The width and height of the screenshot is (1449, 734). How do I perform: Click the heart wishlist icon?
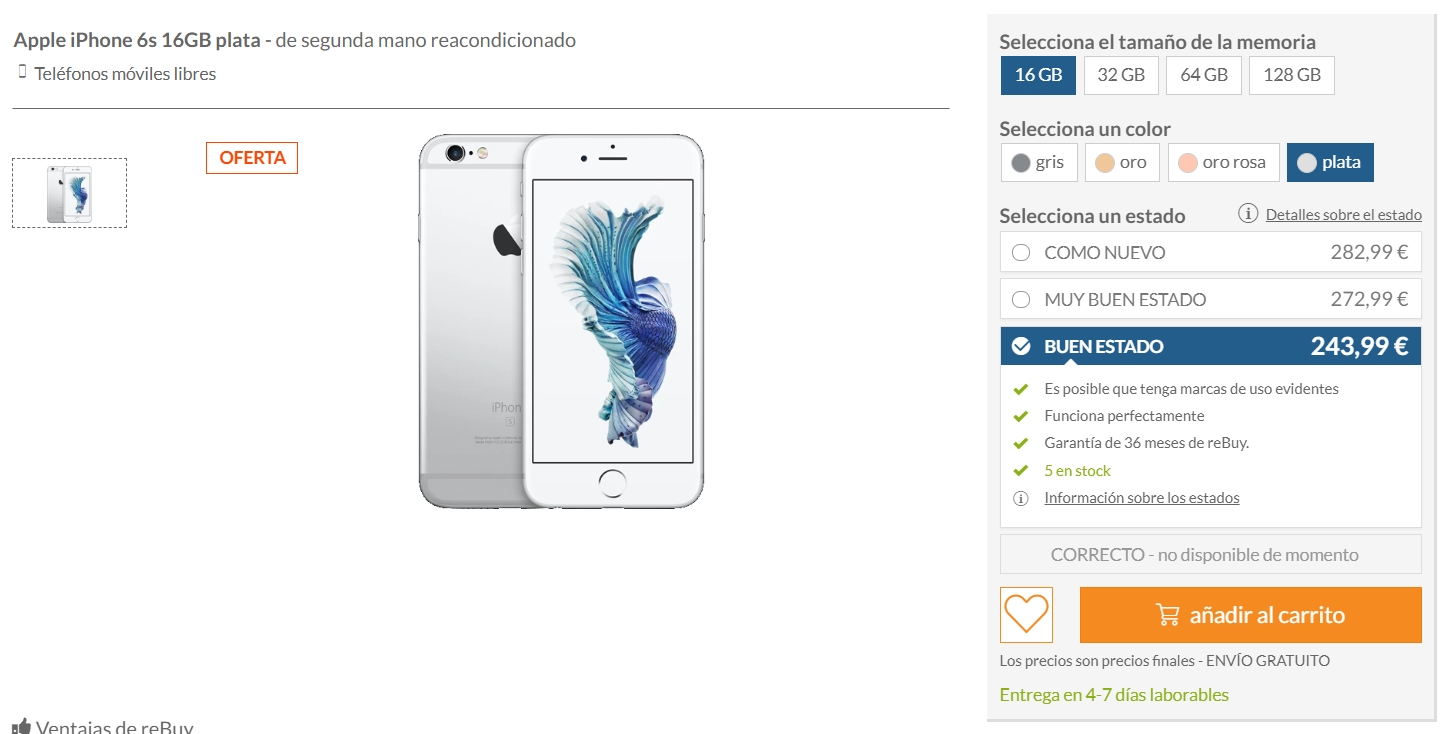pos(1026,614)
